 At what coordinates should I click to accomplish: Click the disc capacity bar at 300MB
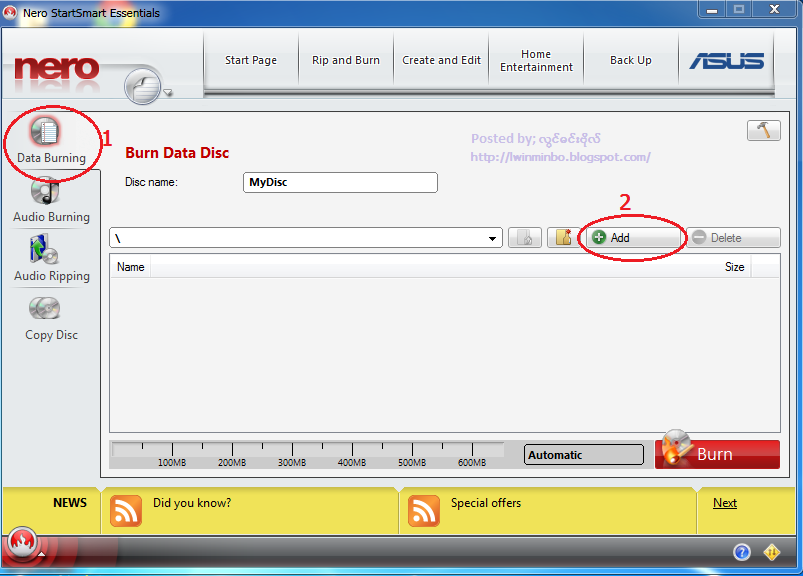click(x=292, y=452)
